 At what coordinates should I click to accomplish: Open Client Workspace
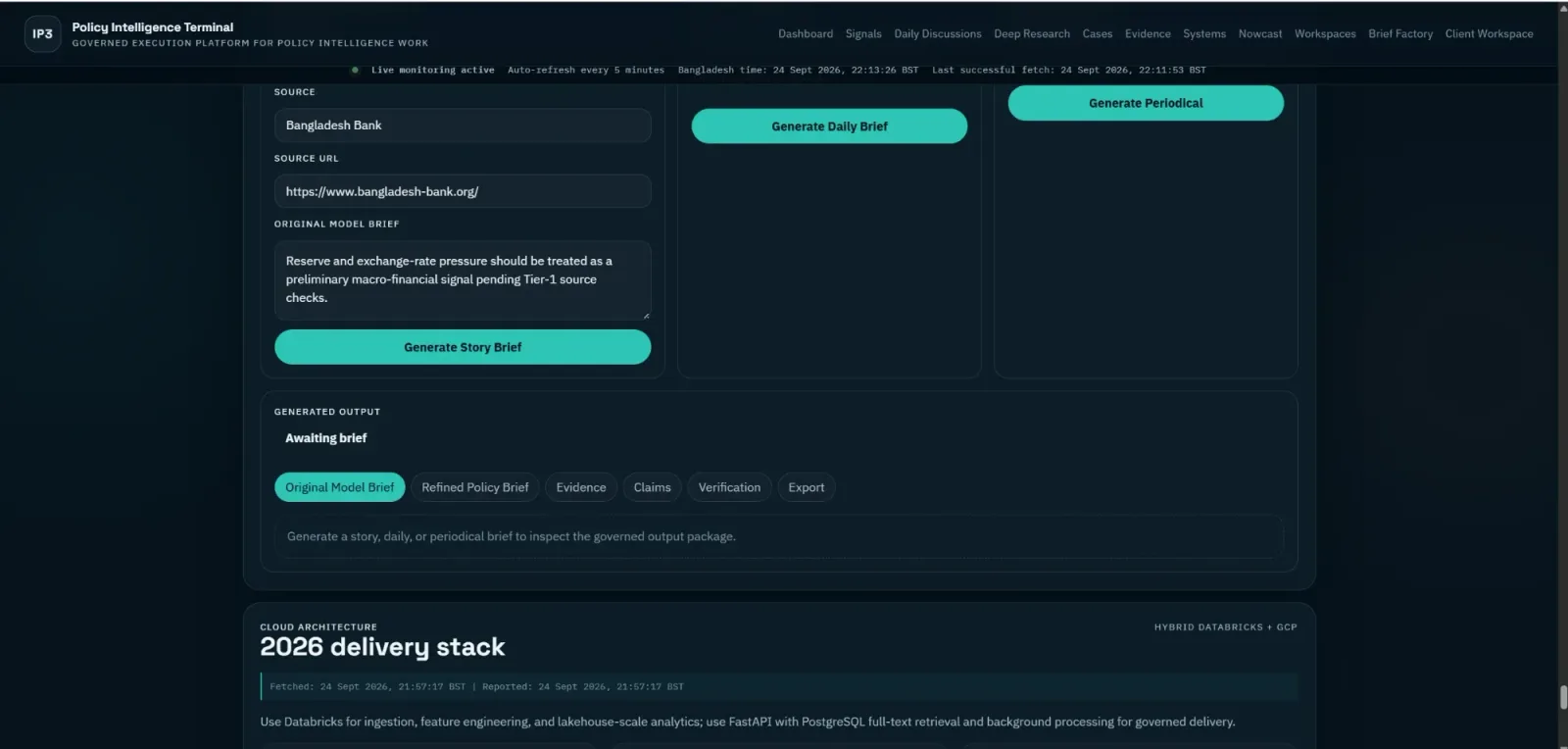click(1489, 34)
